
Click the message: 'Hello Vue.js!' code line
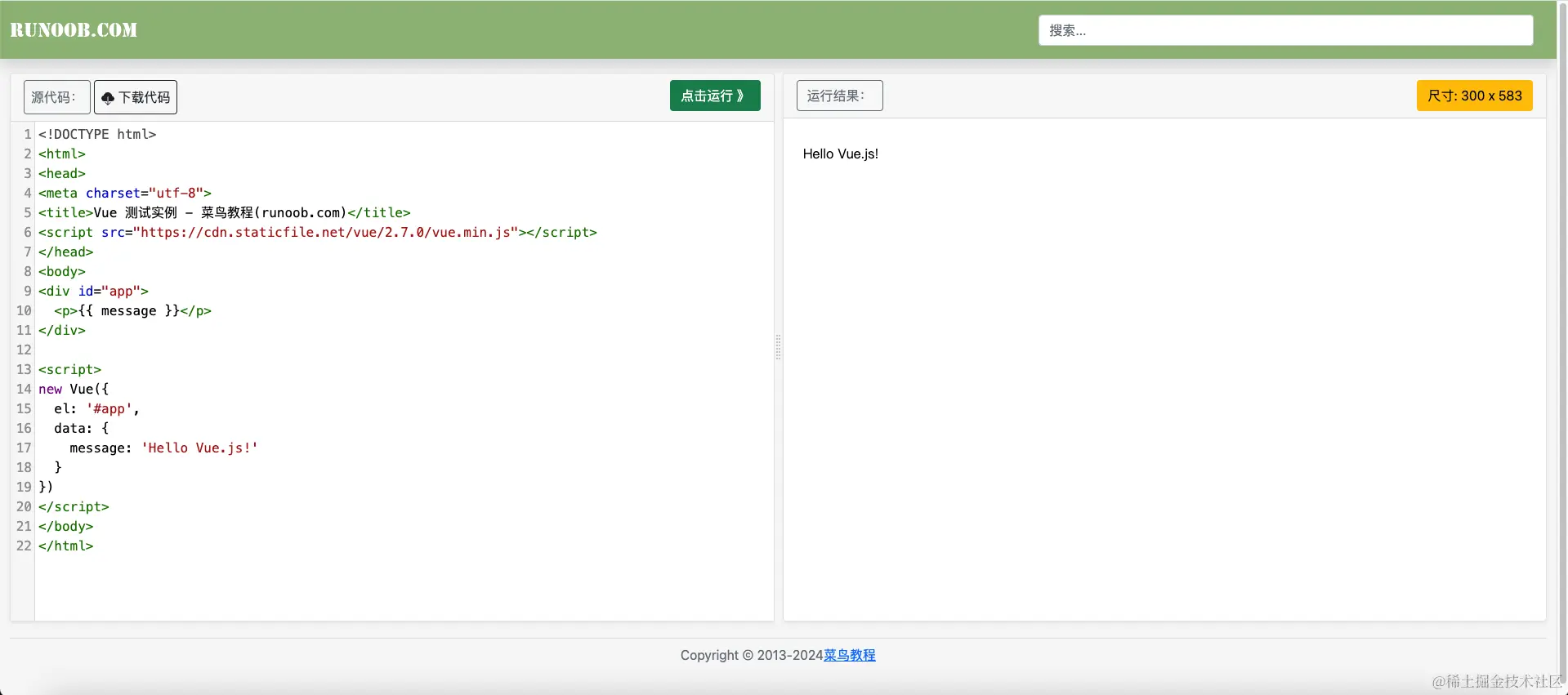pos(163,448)
